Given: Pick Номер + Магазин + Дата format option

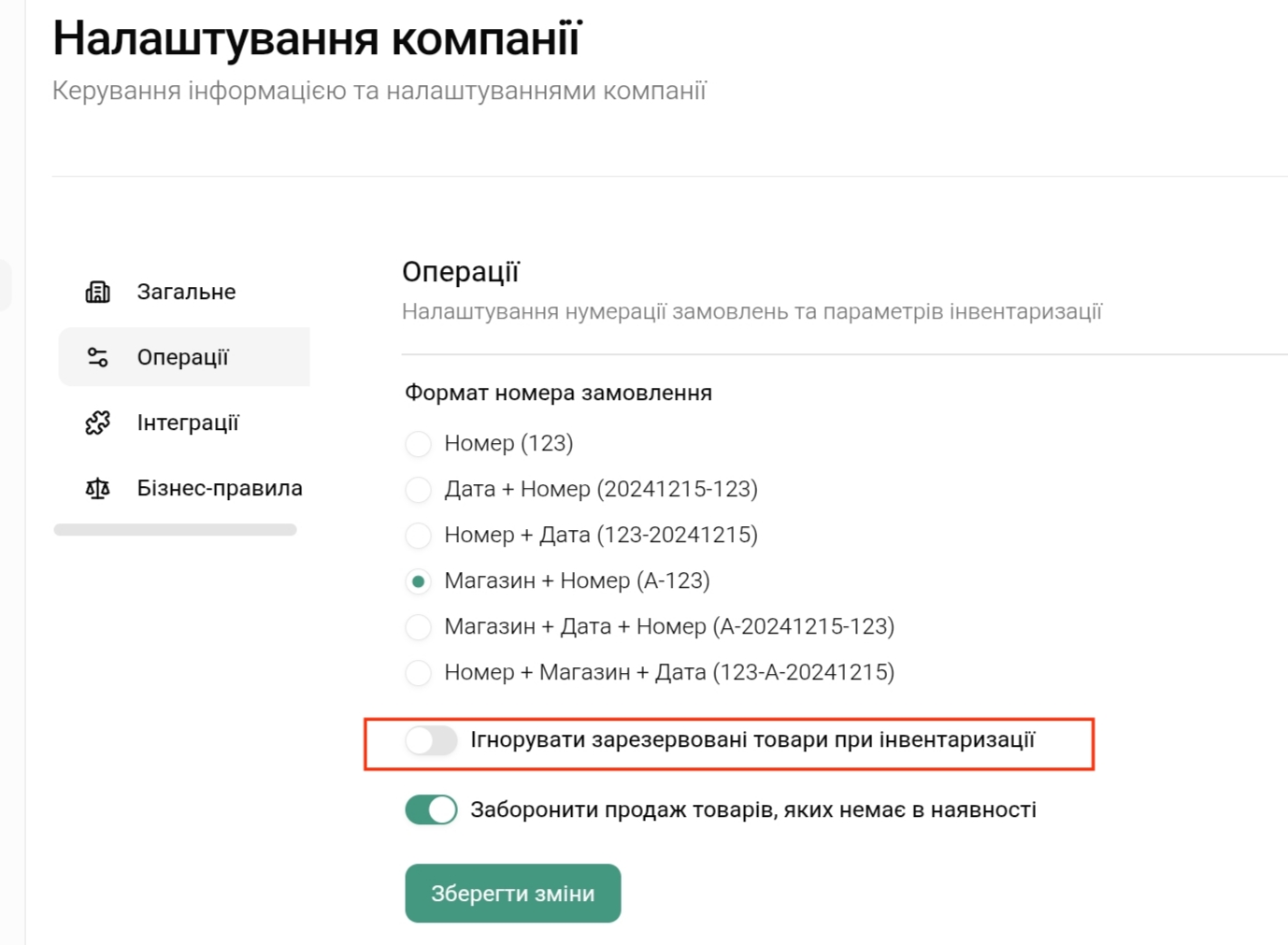Looking at the screenshot, I should 418,672.
